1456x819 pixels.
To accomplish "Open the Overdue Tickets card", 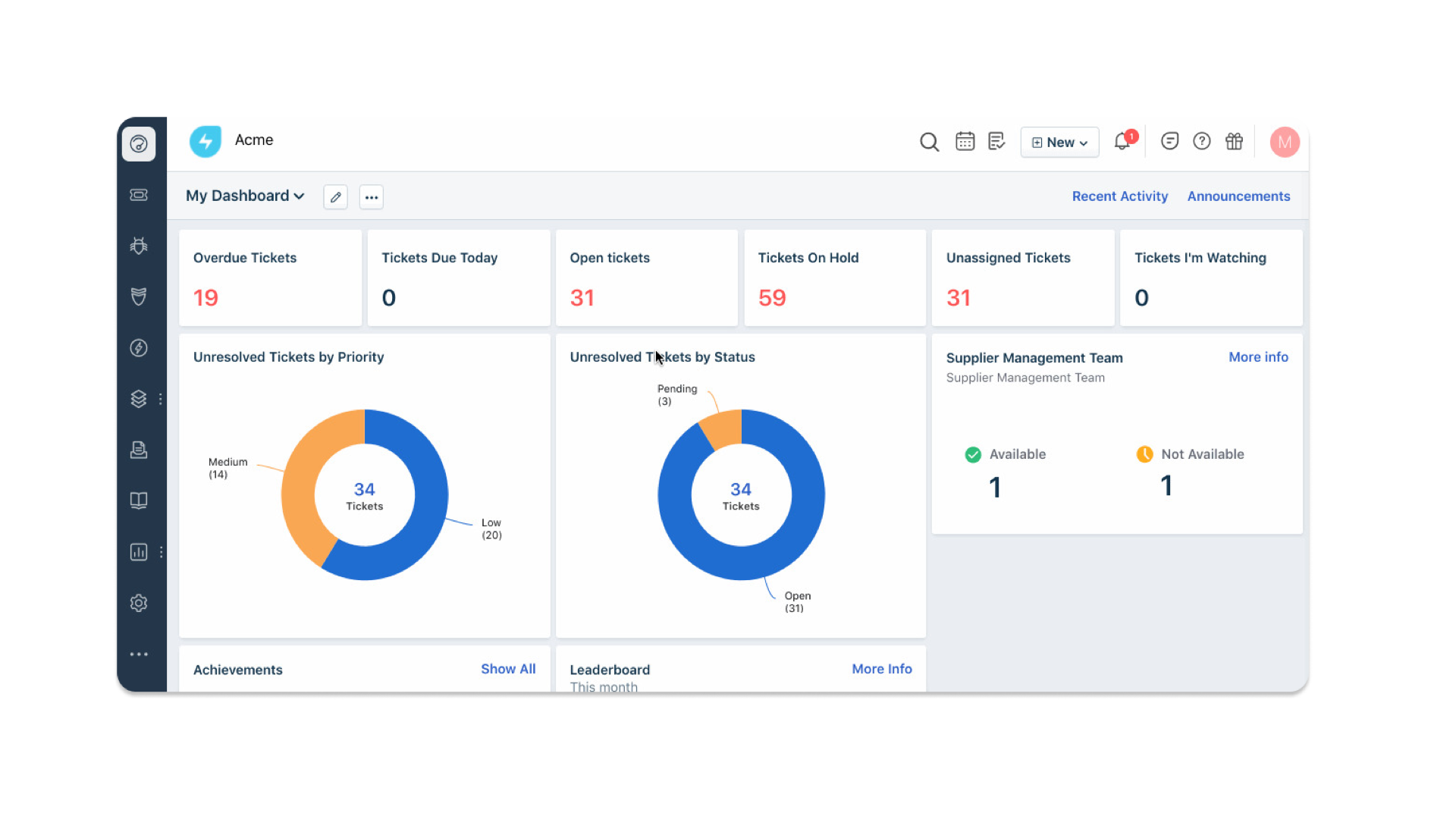I will (x=270, y=278).
